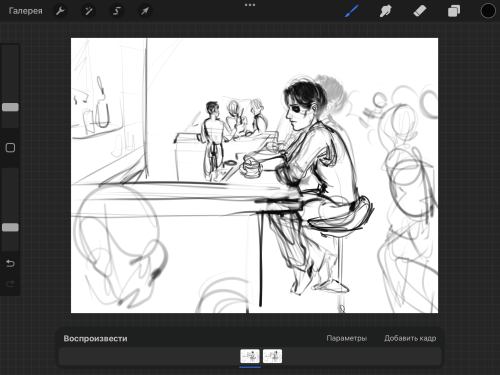Play the animation with Воспроизвести
Viewport: 500px width, 375px height.
coord(95,338)
